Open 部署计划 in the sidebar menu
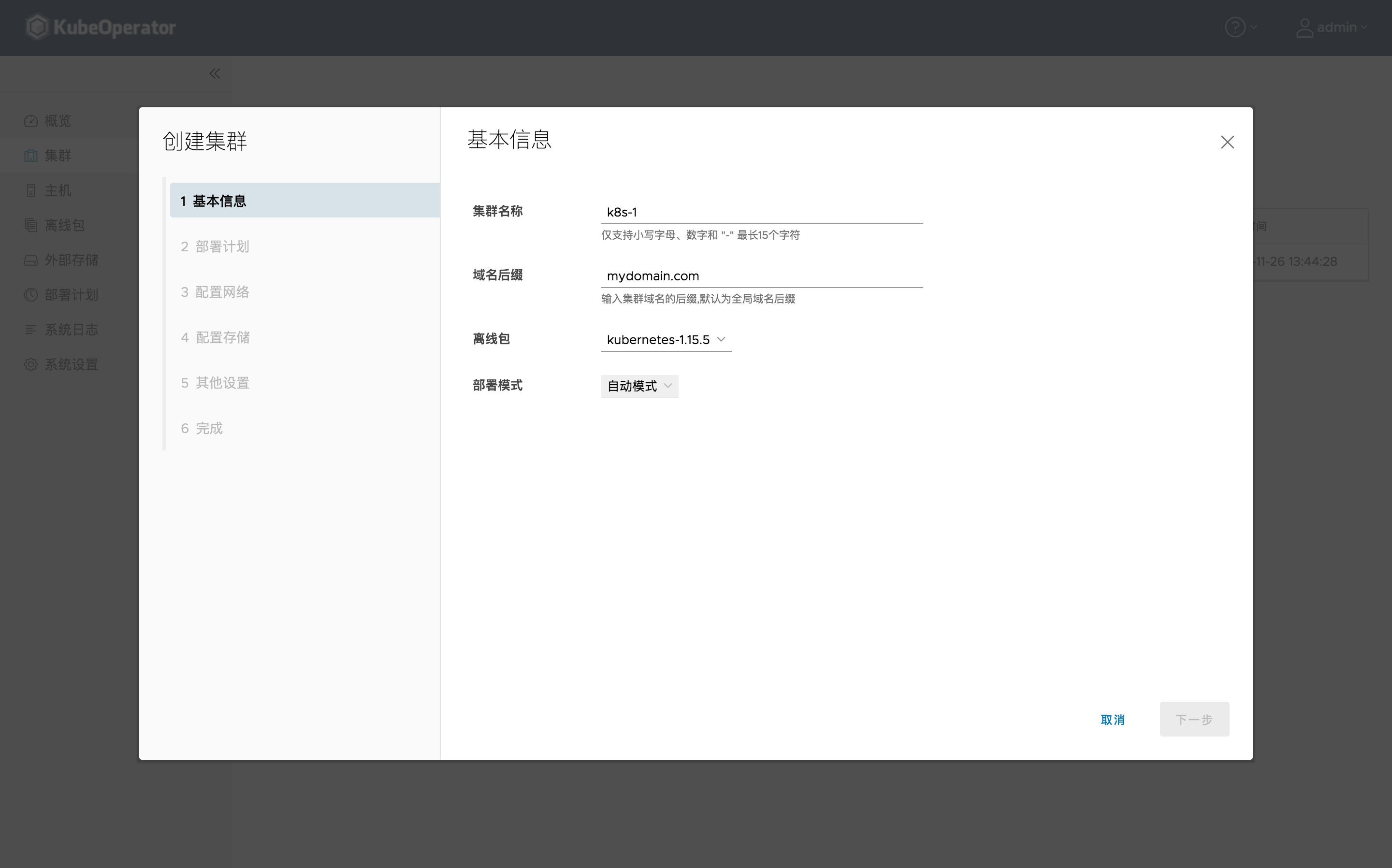 pyautogui.click(x=71, y=295)
